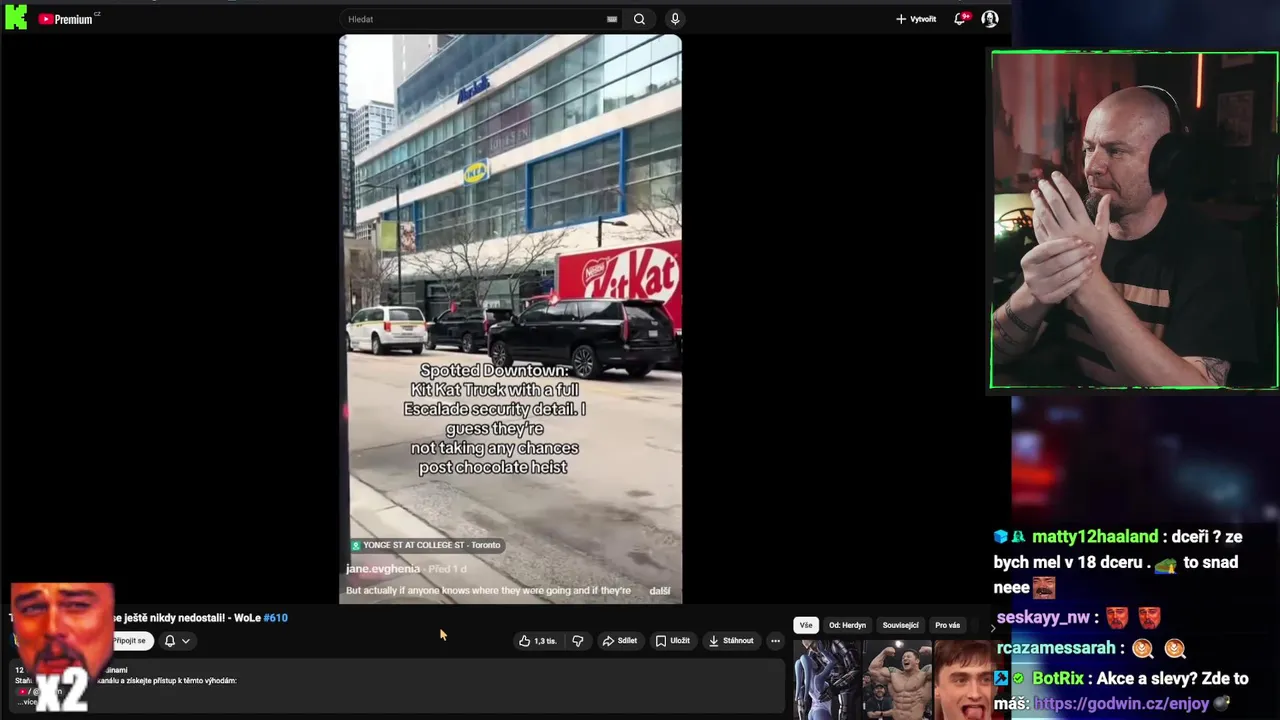Open the on-screen keyboard icon in search
This screenshot has height=720, width=1280.
click(x=612, y=19)
